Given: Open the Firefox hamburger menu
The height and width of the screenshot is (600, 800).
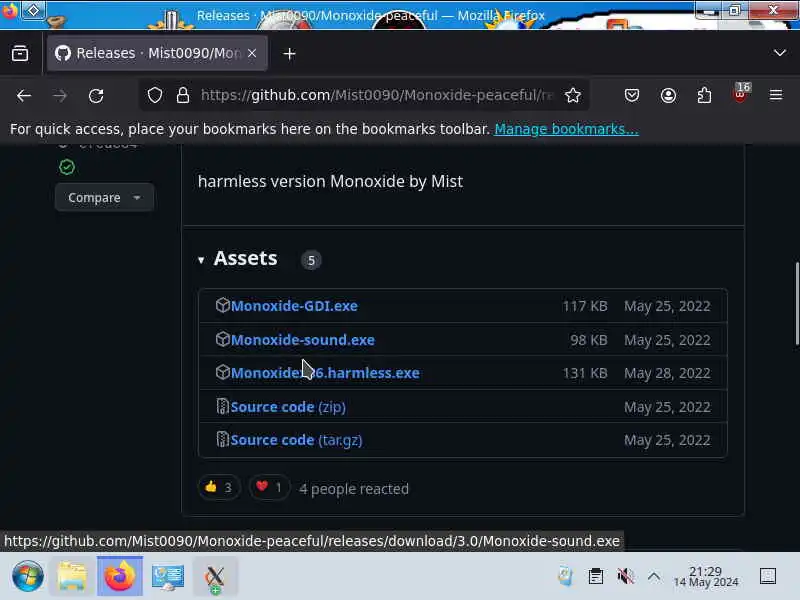Looking at the screenshot, I should pyautogui.click(x=776, y=95).
